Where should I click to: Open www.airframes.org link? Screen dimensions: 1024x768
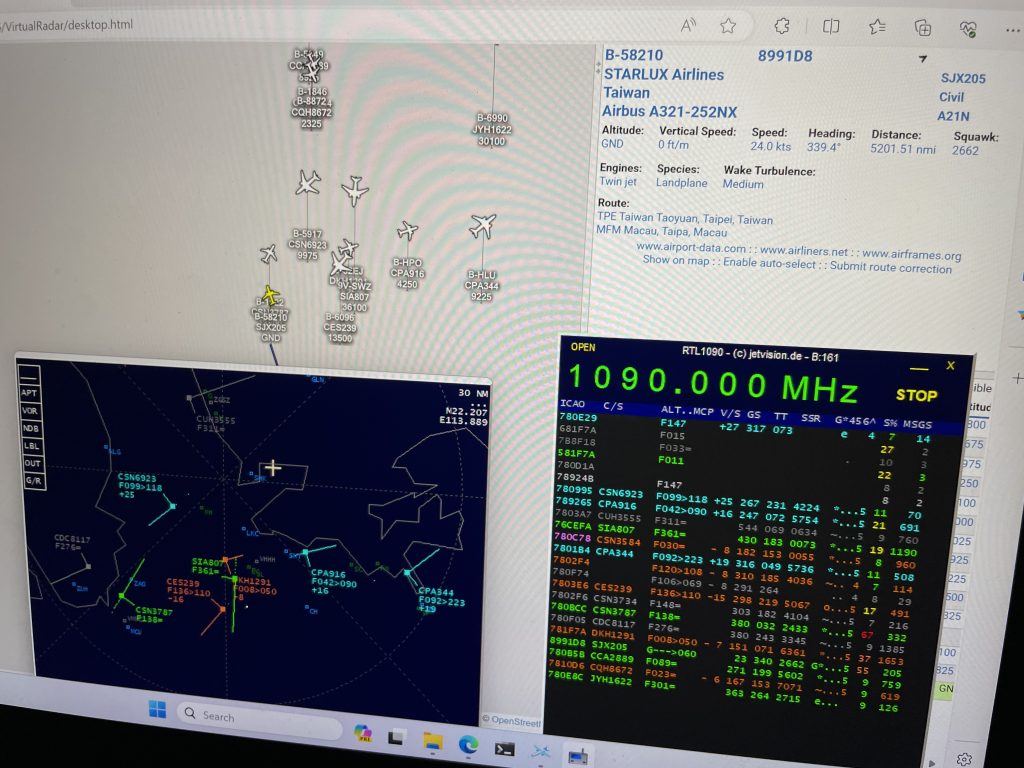pyautogui.click(x=912, y=254)
